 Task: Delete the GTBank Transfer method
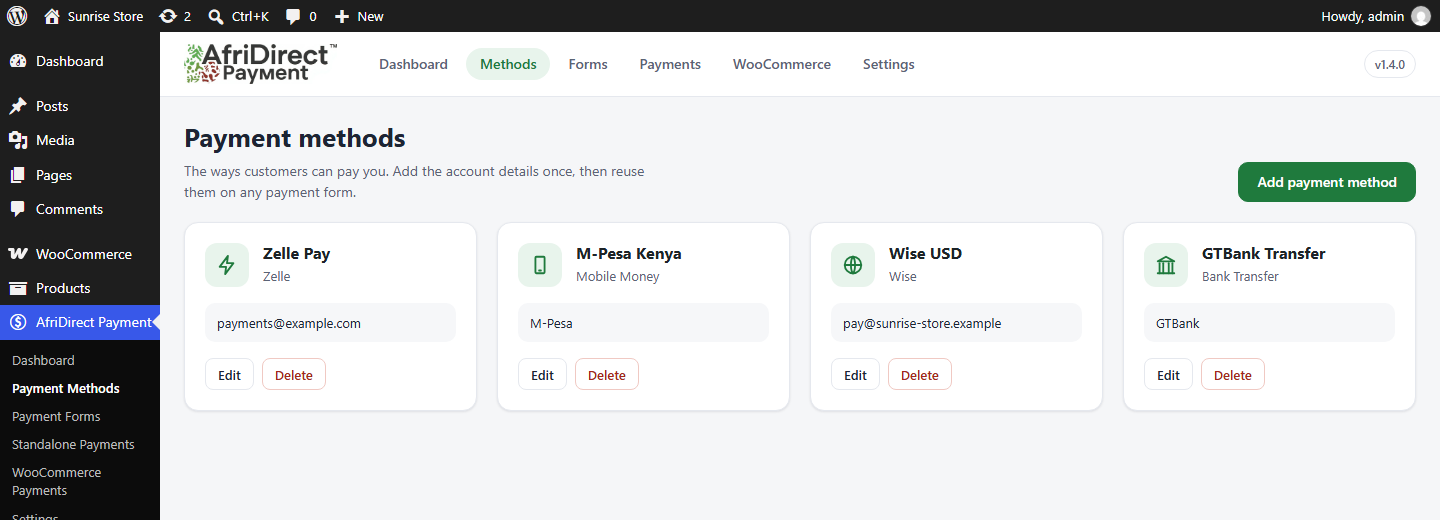1233,375
